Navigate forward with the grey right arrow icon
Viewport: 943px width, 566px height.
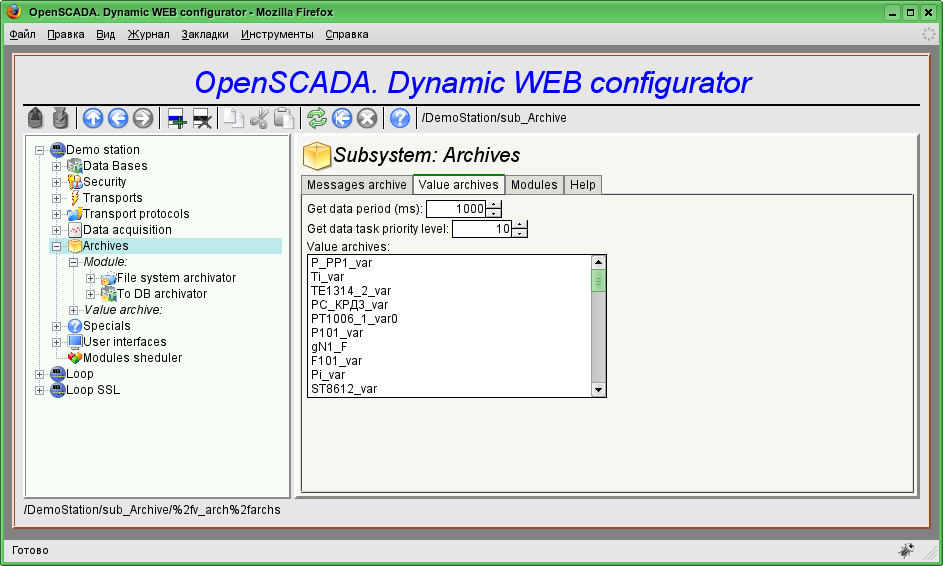coord(143,118)
